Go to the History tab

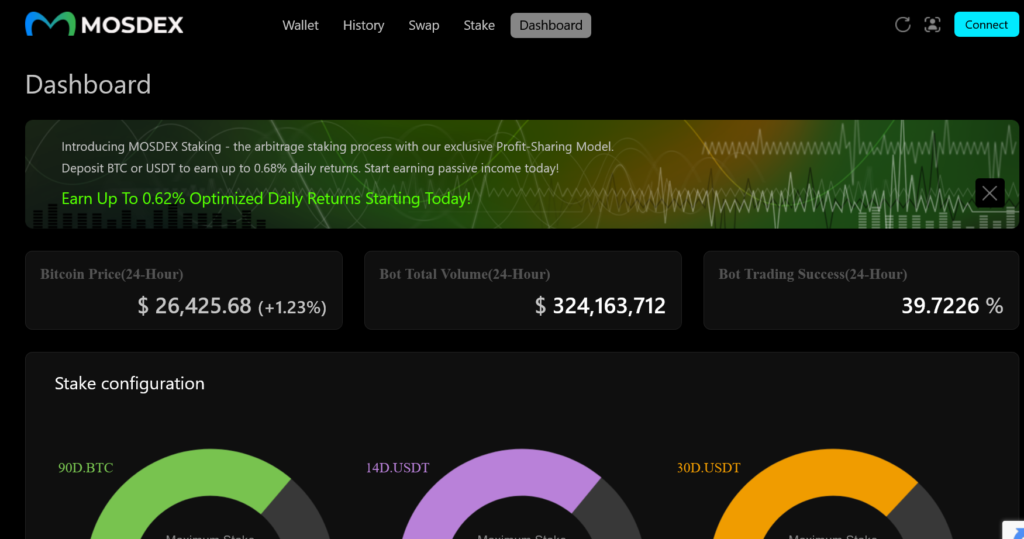pos(363,25)
